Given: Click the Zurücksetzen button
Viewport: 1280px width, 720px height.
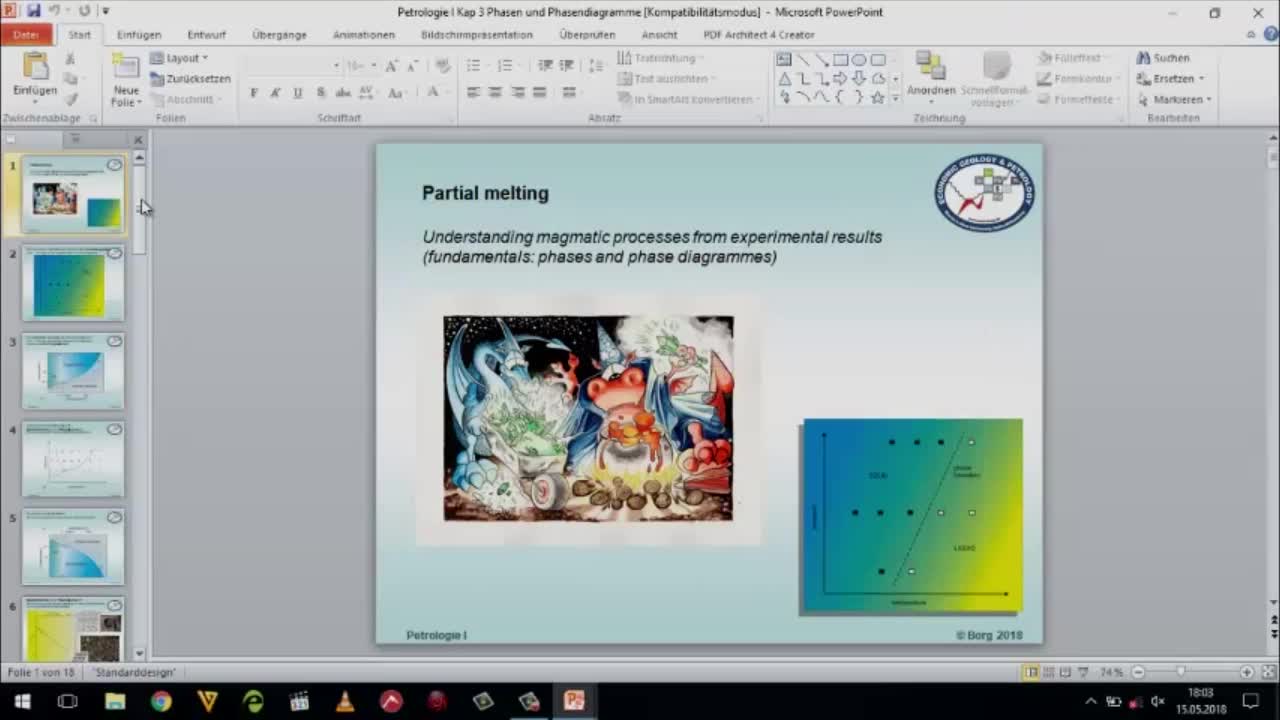Looking at the screenshot, I should coord(190,78).
